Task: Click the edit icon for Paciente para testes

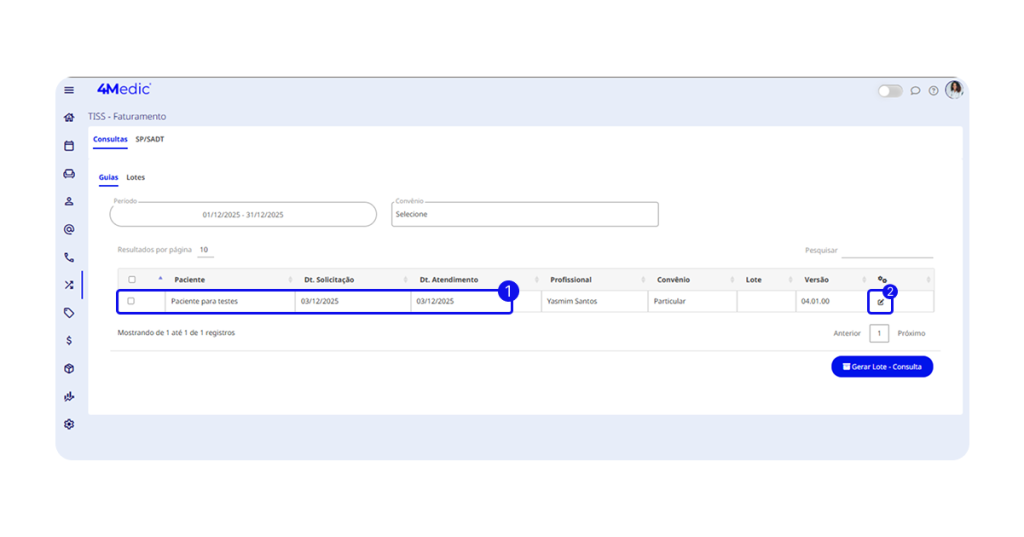Action: 881,301
